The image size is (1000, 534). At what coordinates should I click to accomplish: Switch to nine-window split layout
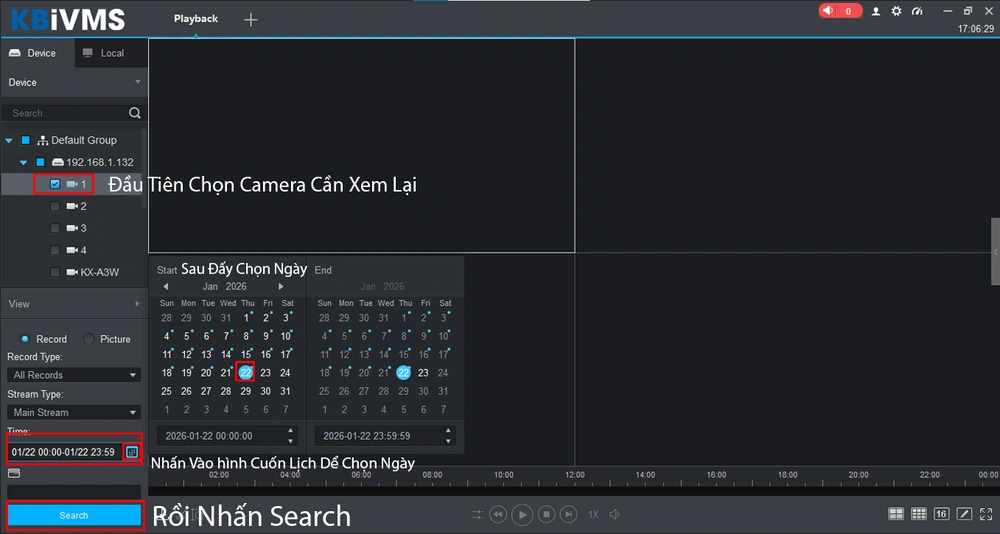[x=919, y=514]
